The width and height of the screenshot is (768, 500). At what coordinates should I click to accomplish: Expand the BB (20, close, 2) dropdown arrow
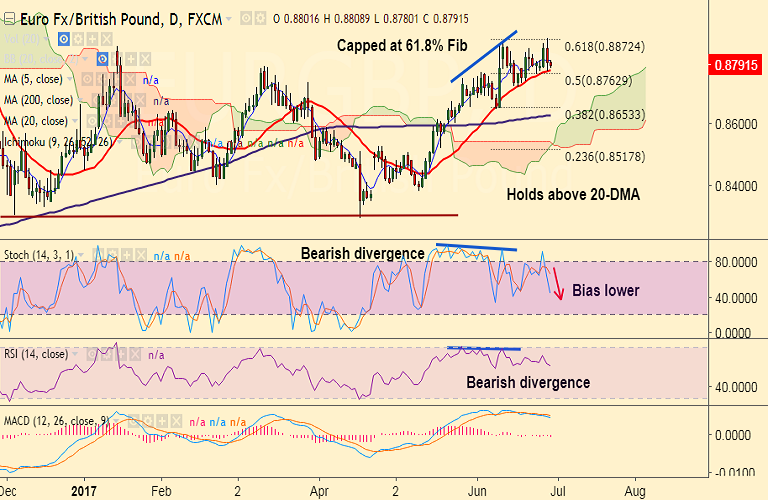pos(85,59)
